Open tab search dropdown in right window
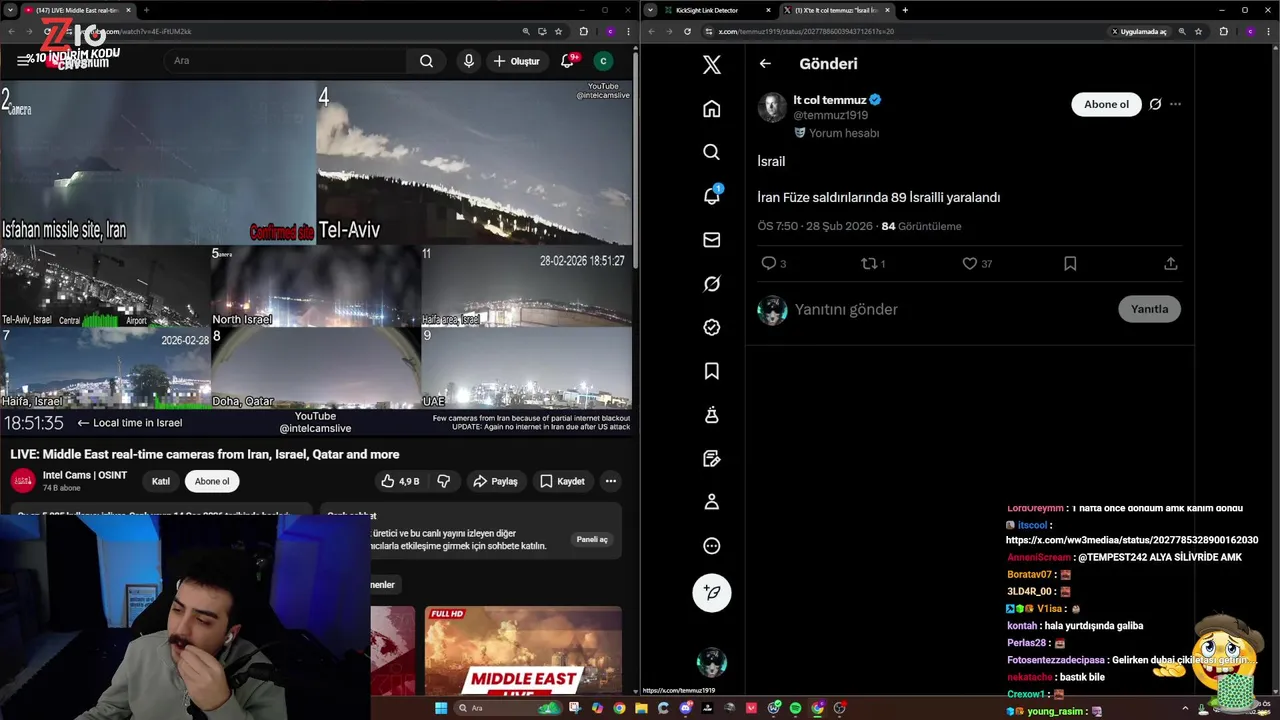 coord(651,10)
